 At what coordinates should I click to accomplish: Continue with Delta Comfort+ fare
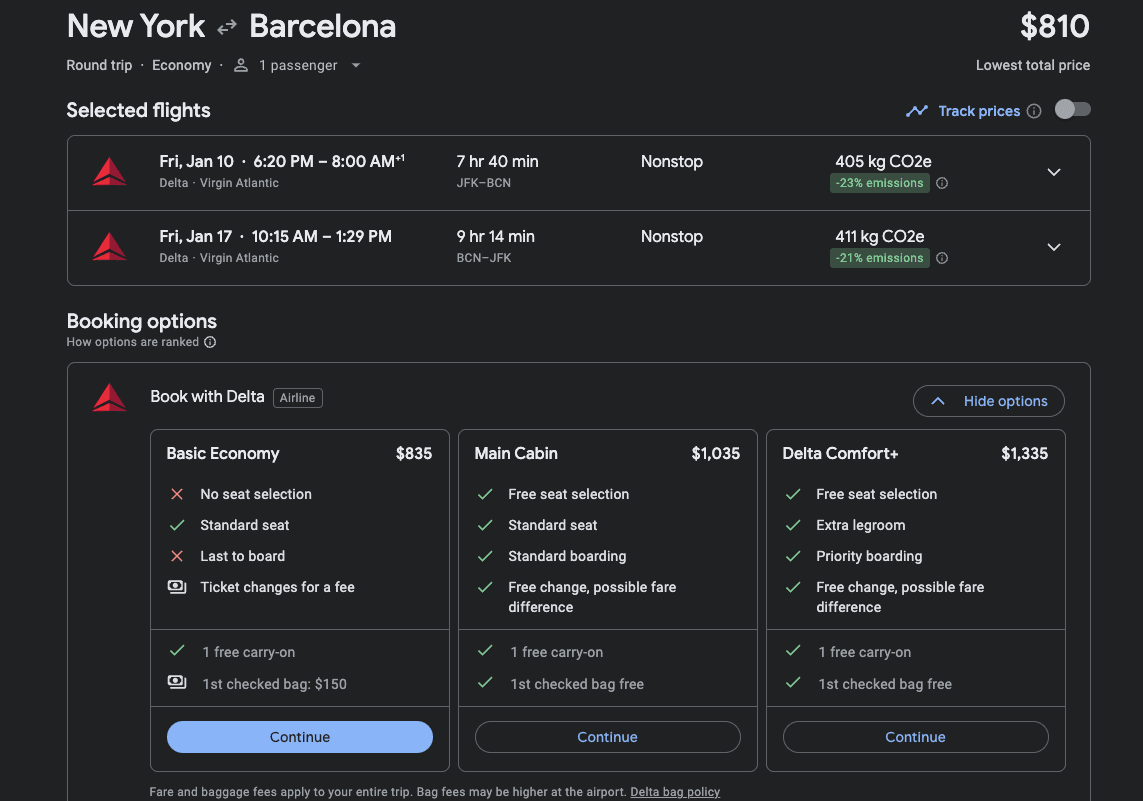click(916, 737)
